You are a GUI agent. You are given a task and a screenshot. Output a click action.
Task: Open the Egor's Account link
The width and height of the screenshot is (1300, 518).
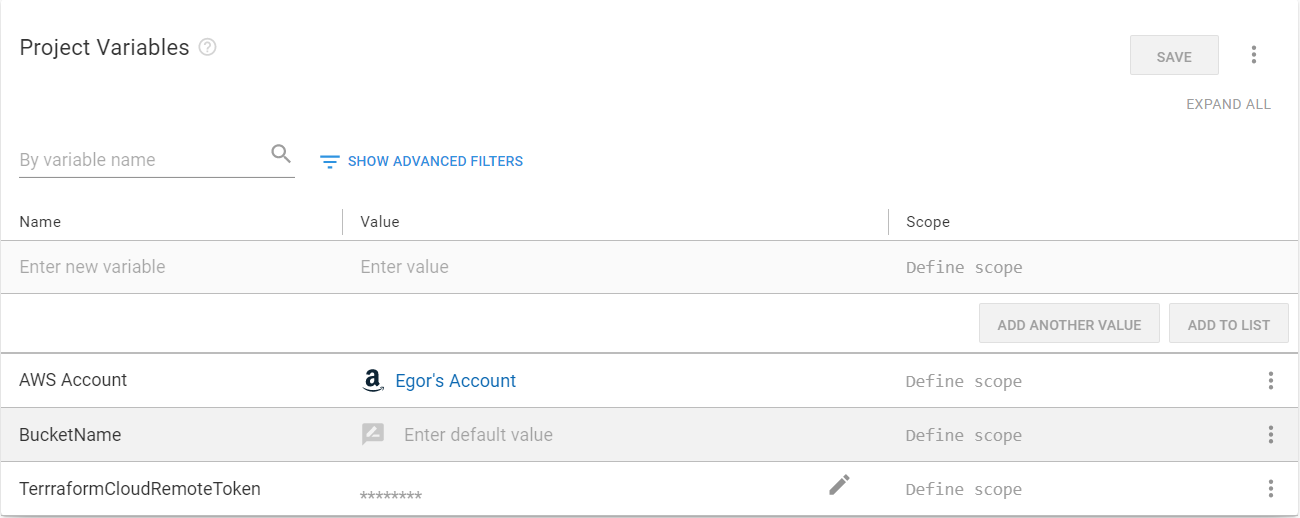[x=456, y=381]
